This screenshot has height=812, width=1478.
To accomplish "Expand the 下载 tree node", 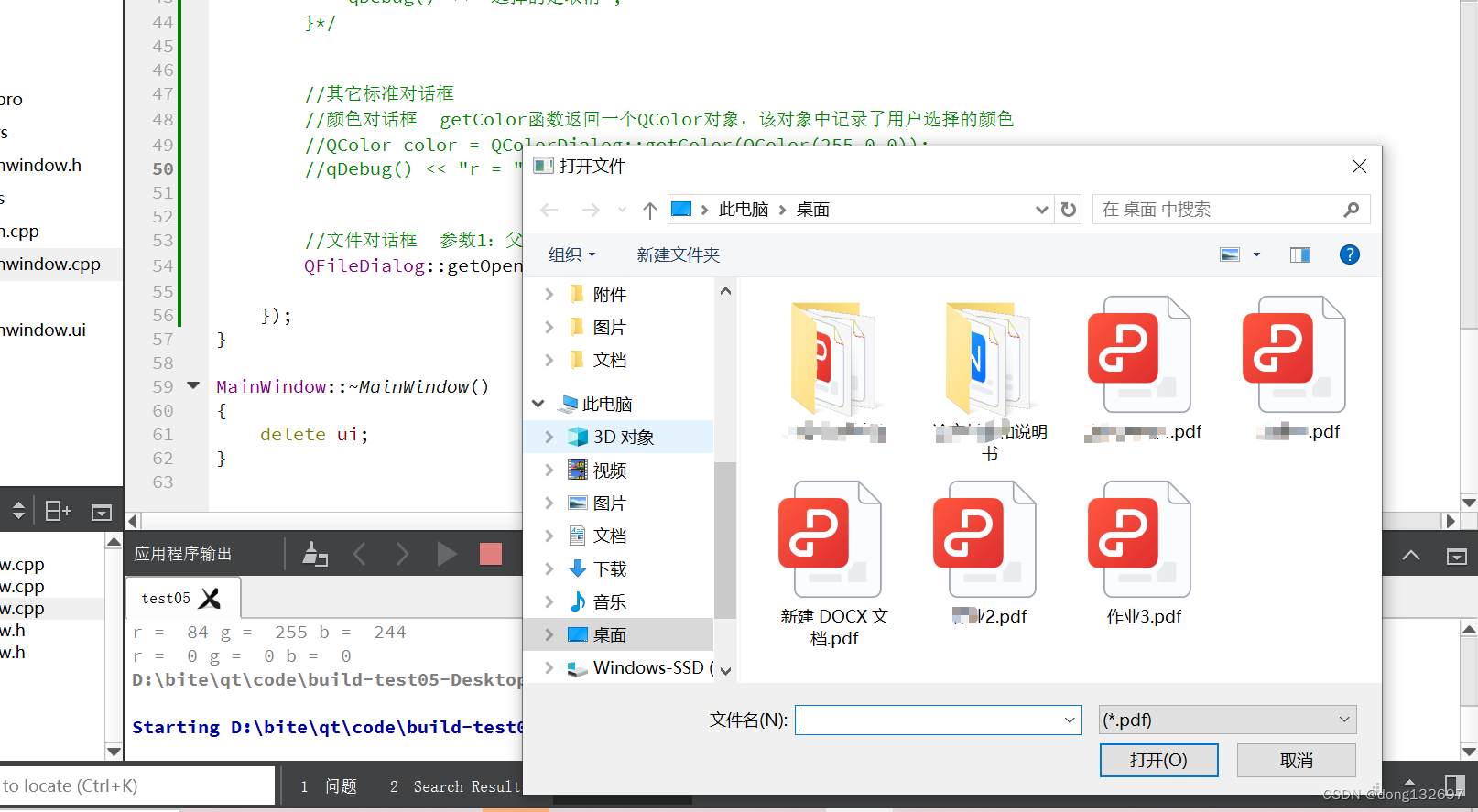I will 549,568.
